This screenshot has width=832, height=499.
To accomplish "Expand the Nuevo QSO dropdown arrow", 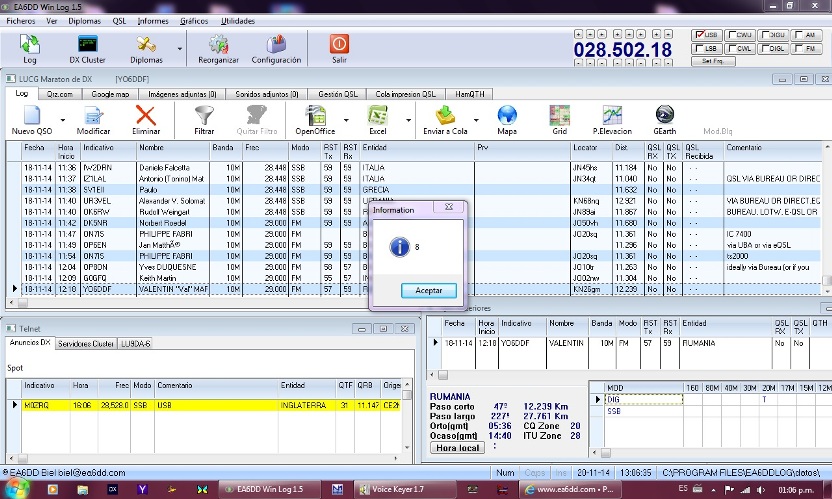I will (x=62, y=120).
